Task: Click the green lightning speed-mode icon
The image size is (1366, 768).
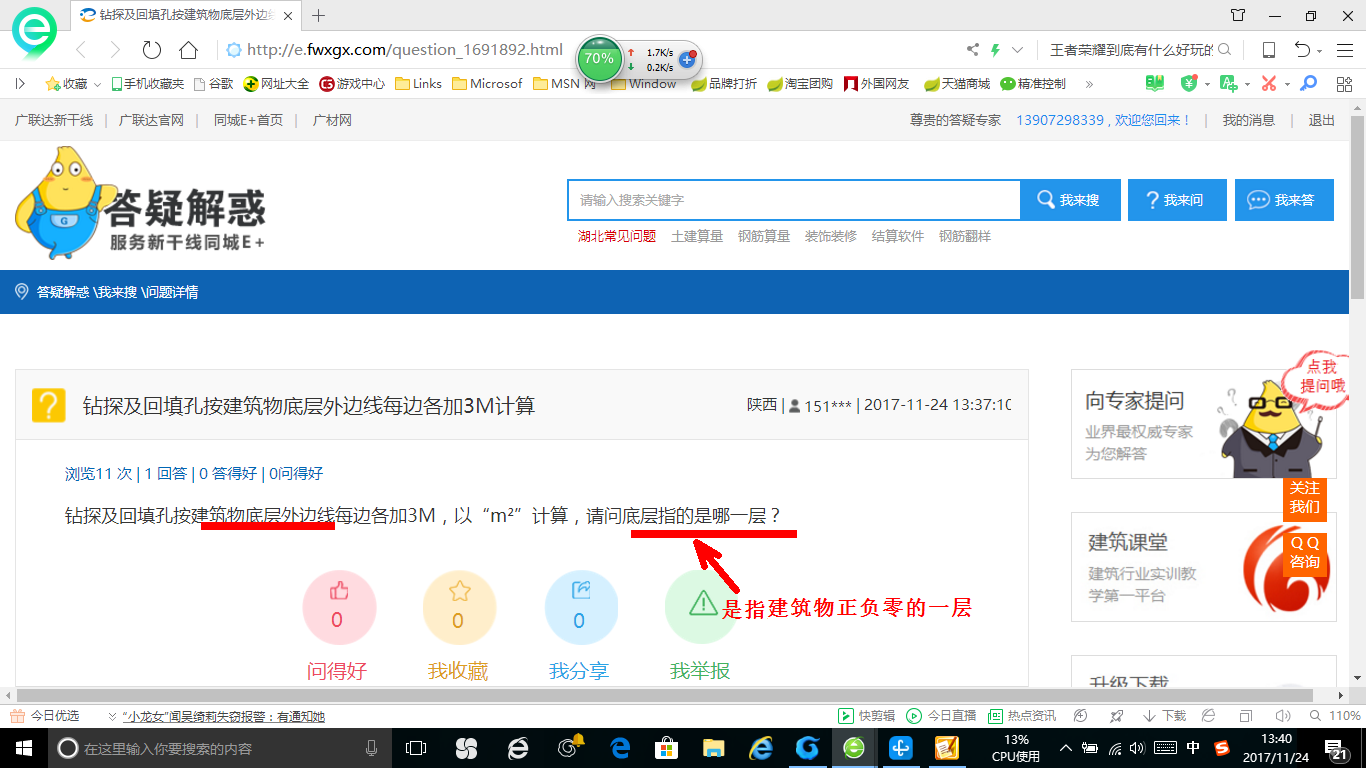Action: pyautogui.click(x=996, y=50)
